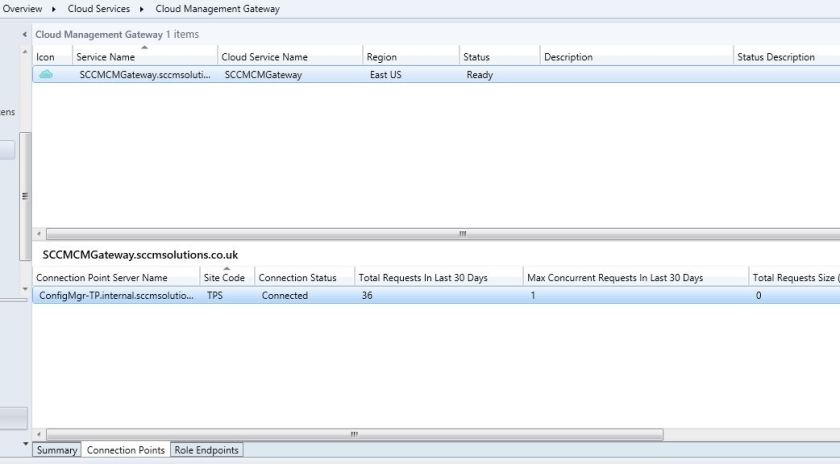Click the Ready status cell

[x=479, y=75]
